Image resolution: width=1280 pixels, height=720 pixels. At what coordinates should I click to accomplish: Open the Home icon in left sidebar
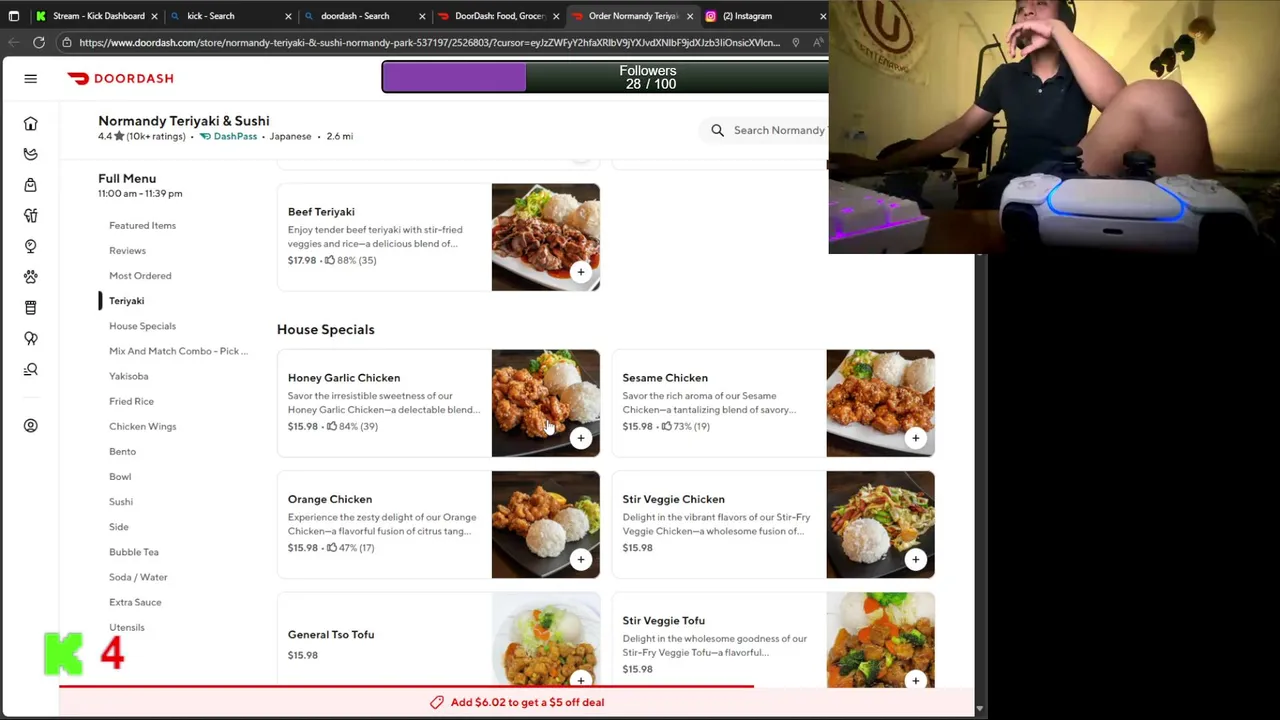[x=30, y=123]
